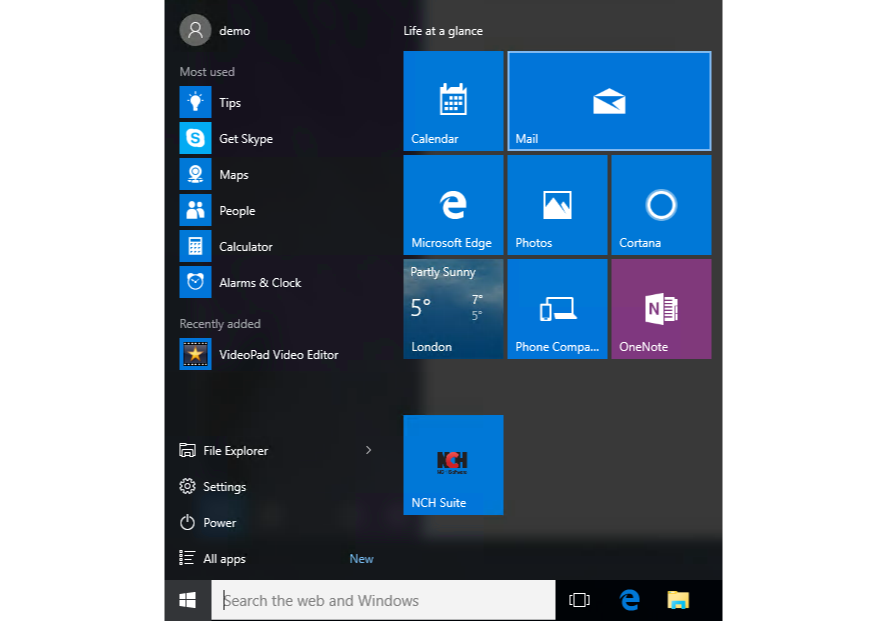887x621 pixels.
Task: Open the Power options menu
Action: 219,523
